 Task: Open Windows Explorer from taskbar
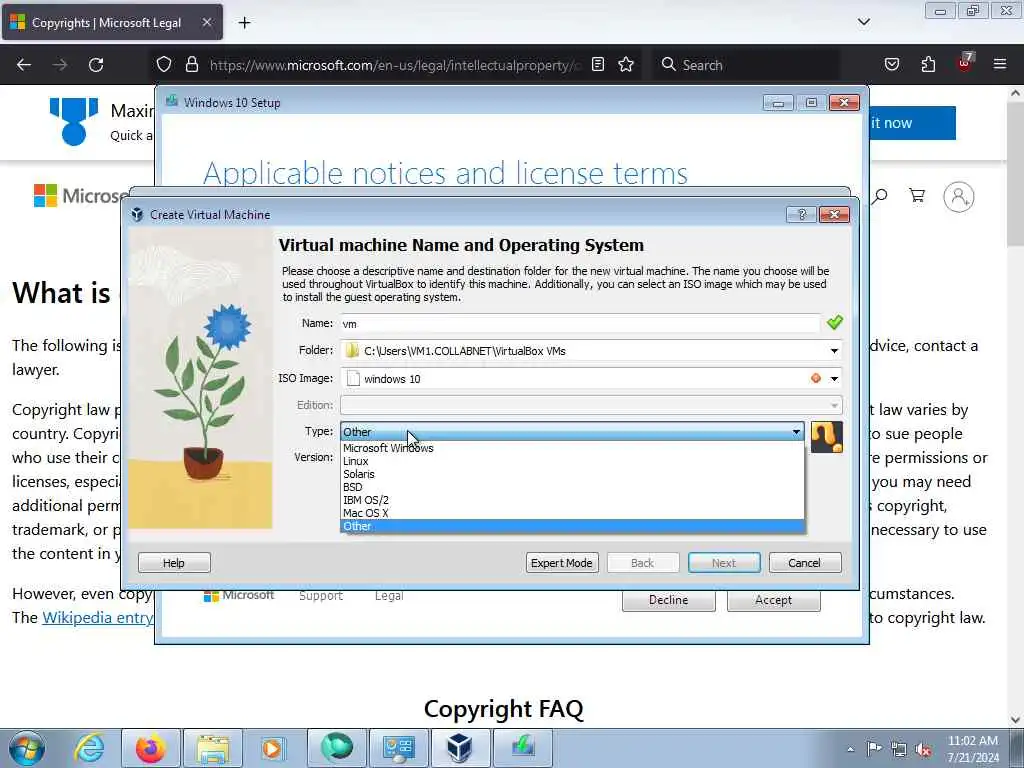coord(213,748)
